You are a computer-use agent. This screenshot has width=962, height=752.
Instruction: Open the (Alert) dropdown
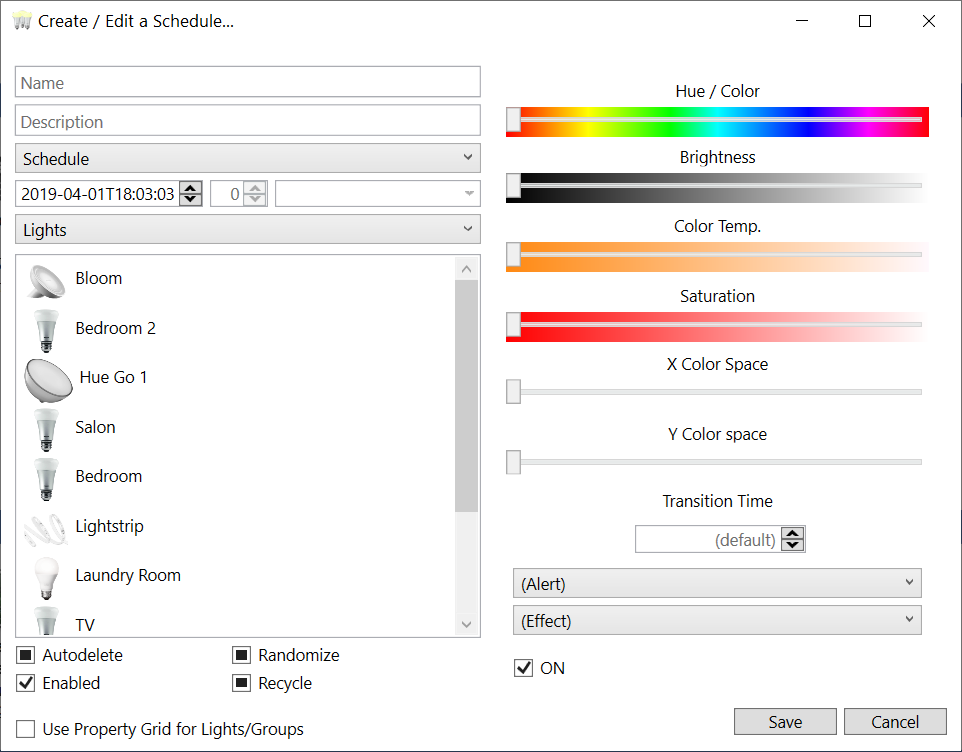pos(717,583)
